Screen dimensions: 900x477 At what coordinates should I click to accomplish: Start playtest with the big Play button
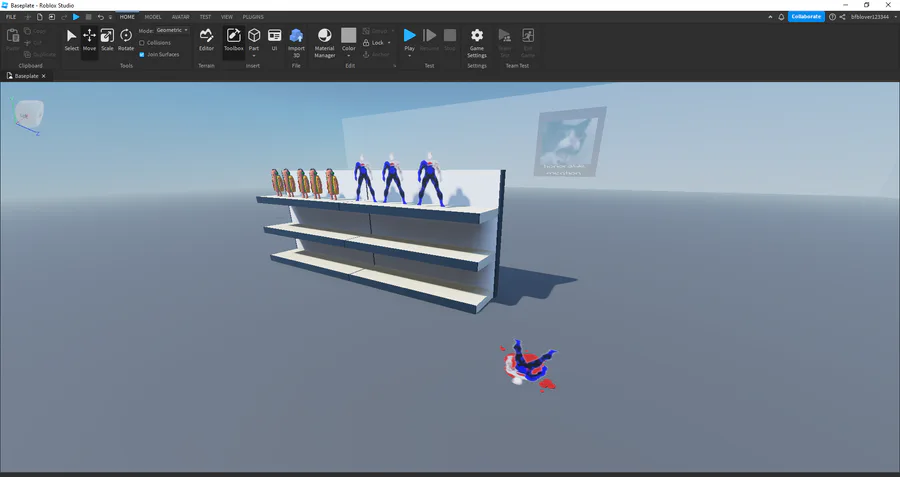click(409, 36)
